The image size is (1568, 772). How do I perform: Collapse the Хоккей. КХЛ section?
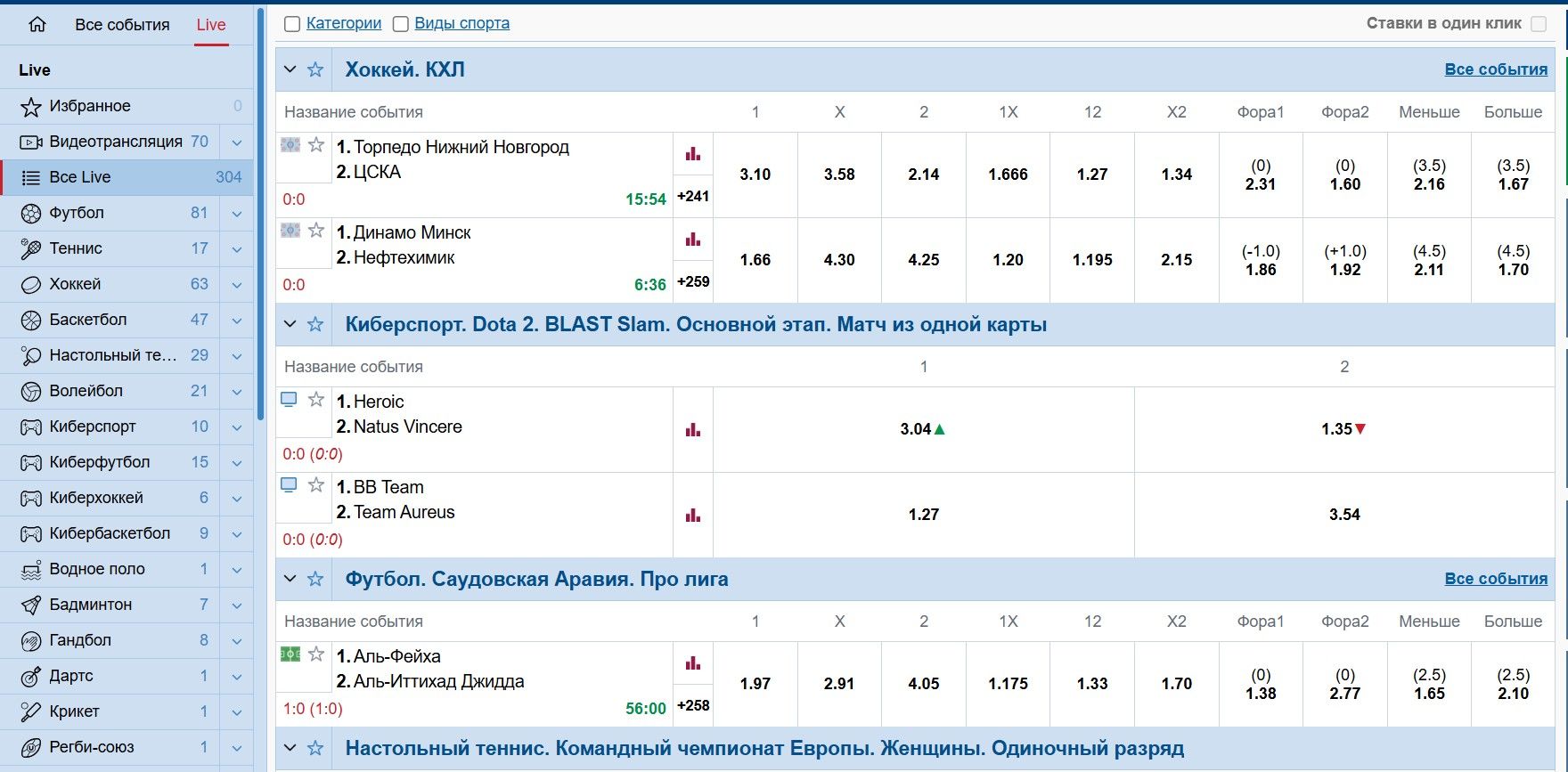tap(290, 69)
